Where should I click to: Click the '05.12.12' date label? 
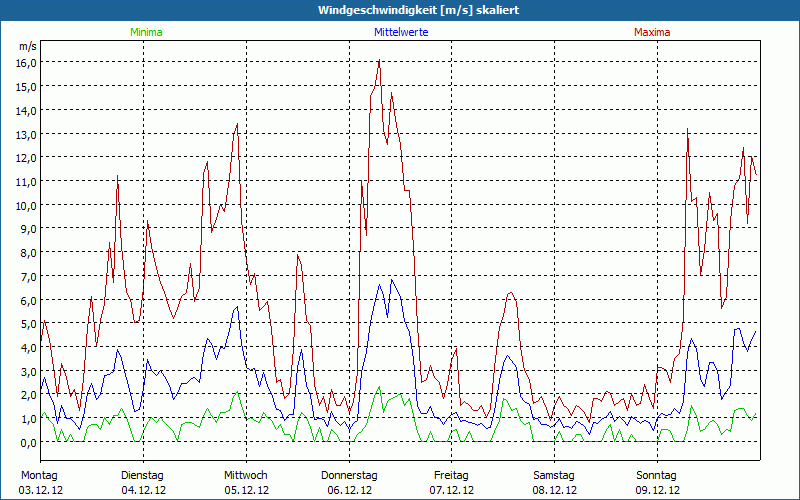point(246,490)
